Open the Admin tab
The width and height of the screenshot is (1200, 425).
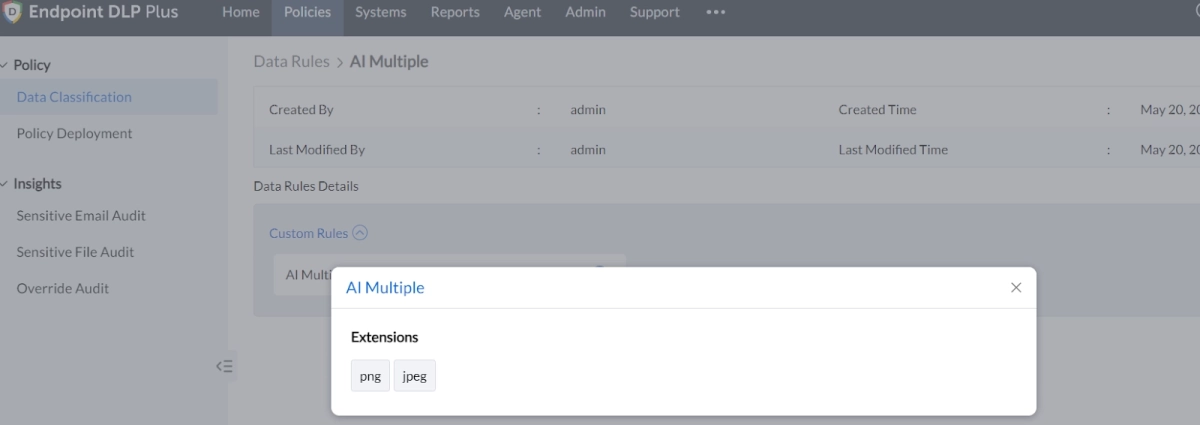coord(585,13)
